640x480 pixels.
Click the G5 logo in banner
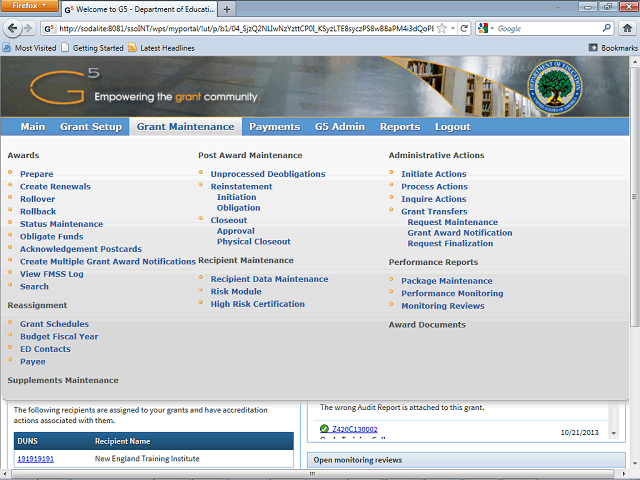[x=64, y=86]
